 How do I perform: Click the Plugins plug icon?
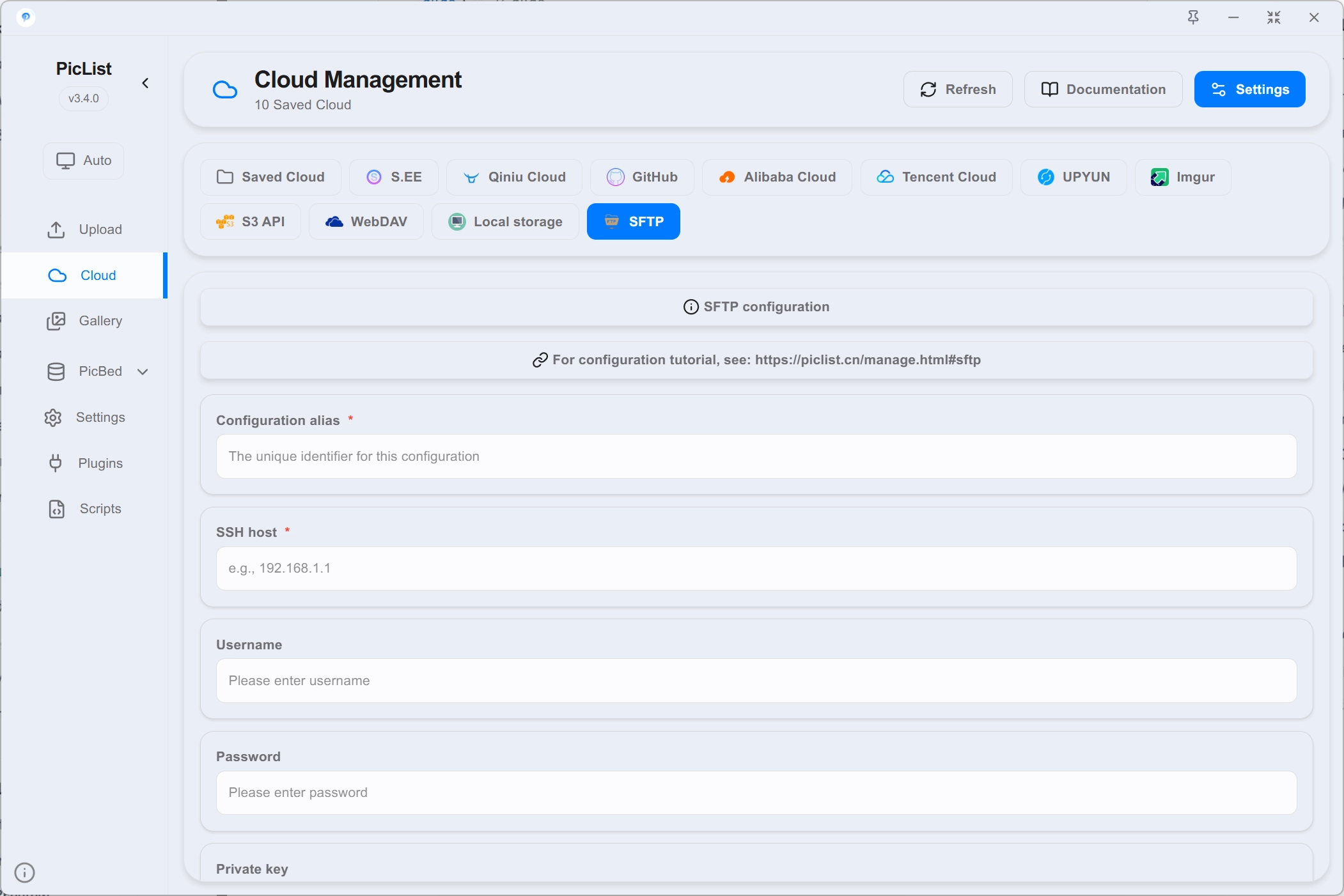56,463
